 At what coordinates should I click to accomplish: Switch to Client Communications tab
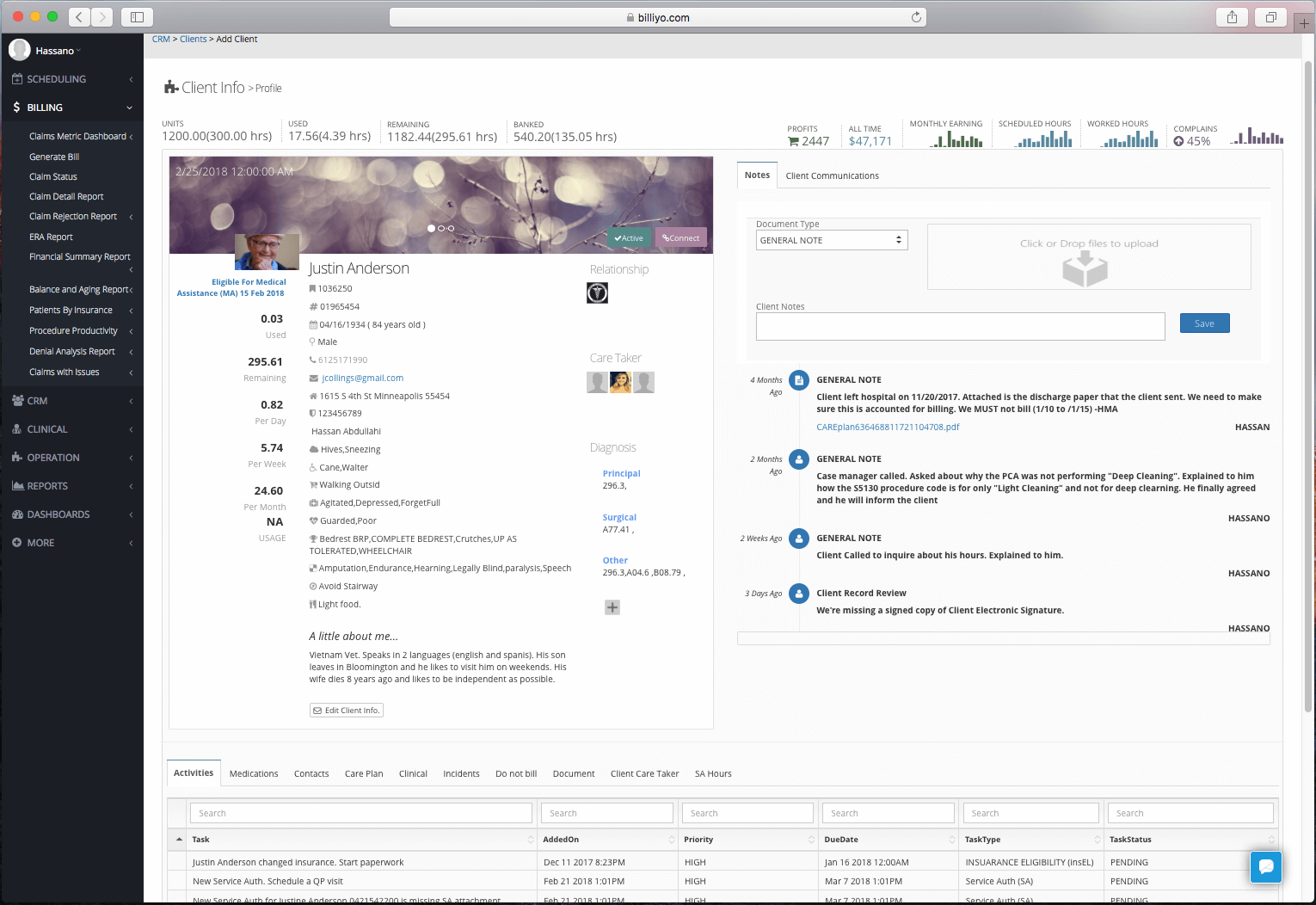[832, 176]
